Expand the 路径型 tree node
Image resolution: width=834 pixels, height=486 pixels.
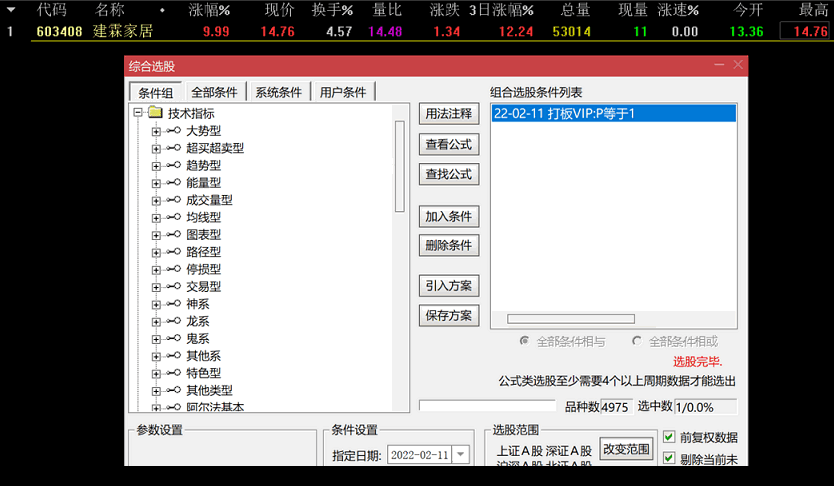pos(156,253)
